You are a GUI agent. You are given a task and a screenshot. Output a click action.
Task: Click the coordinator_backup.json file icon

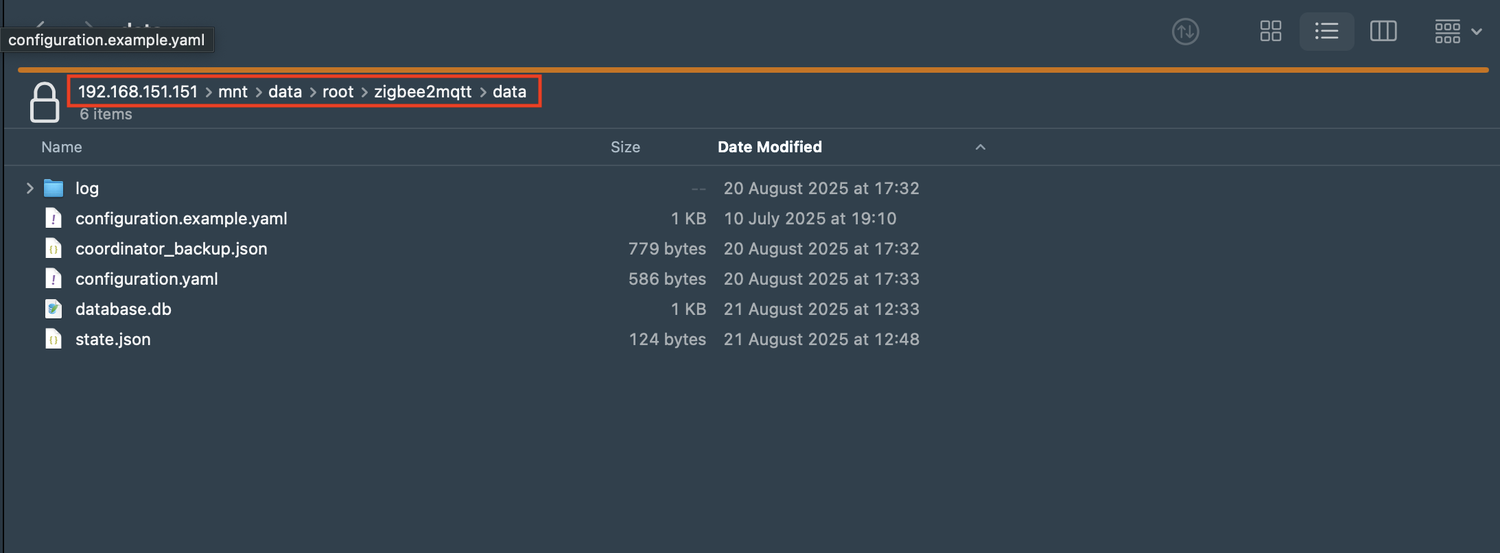(x=54, y=248)
